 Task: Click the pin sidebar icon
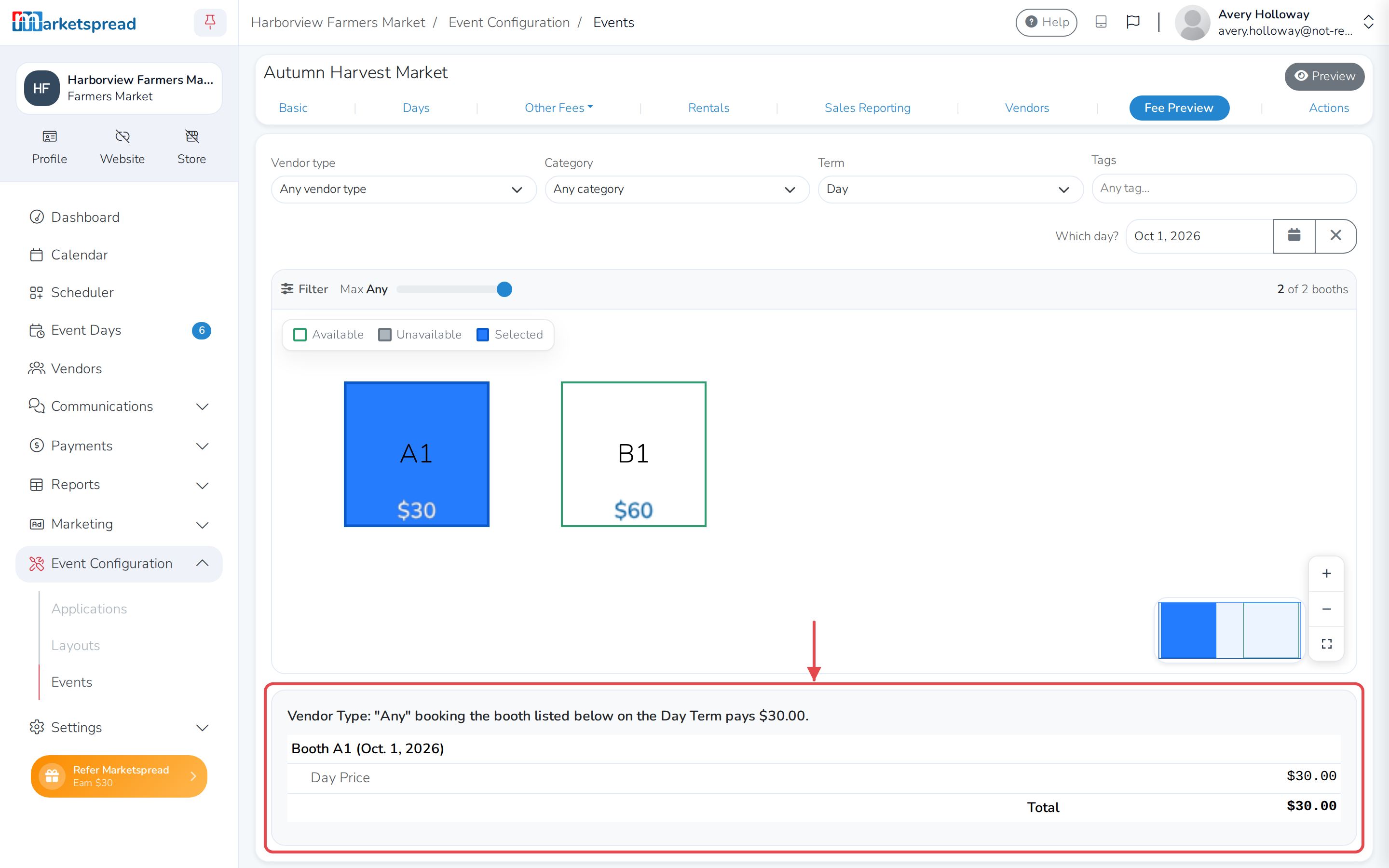point(210,22)
